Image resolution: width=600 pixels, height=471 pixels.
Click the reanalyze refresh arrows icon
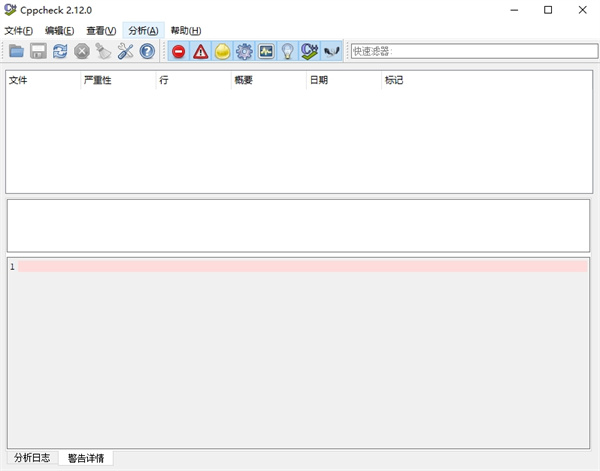60,51
